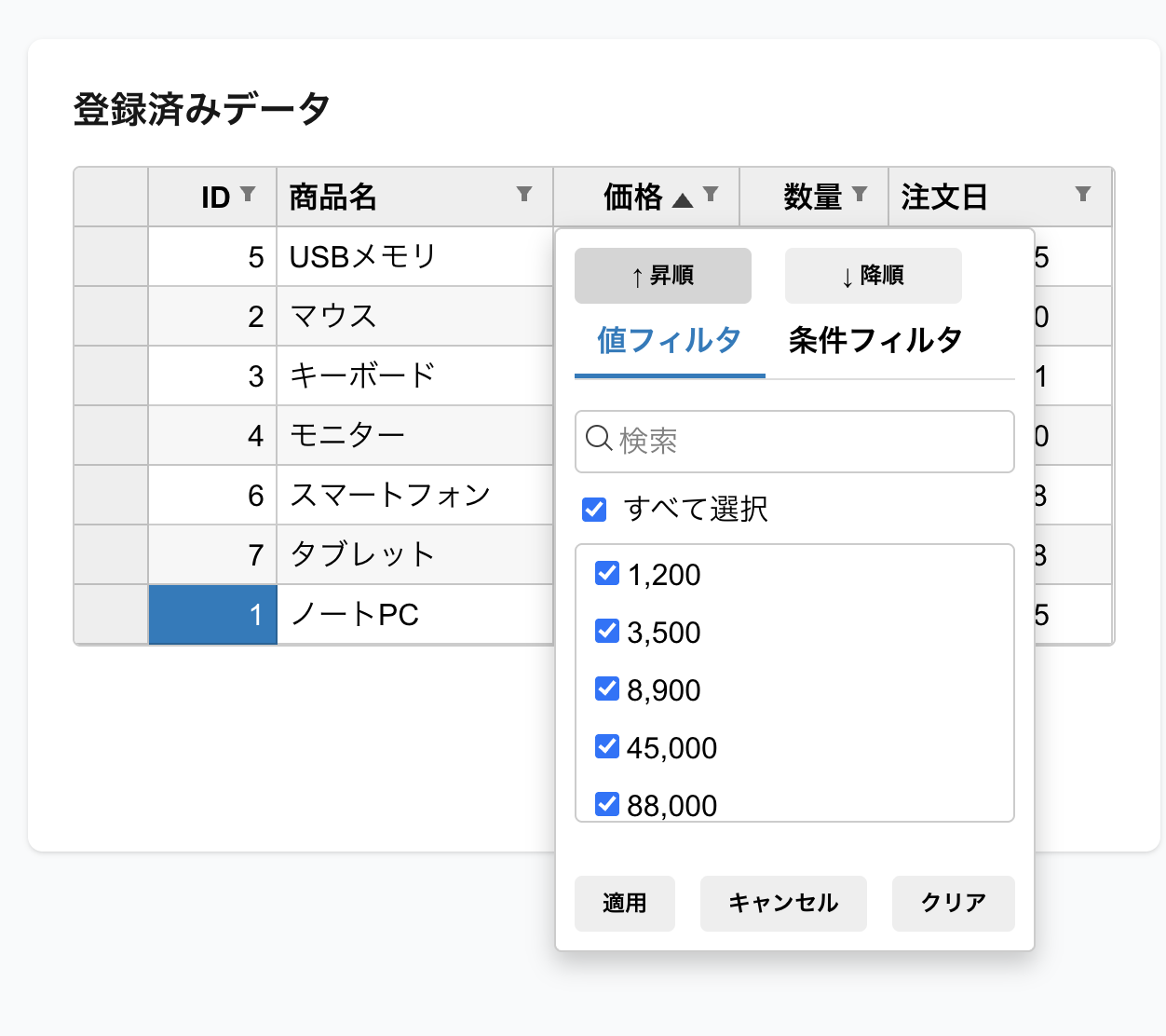Viewport: 1166px width, 1036px height.
Task: Switch to the 条件フィルタ tab
Action: pos(874,341)
